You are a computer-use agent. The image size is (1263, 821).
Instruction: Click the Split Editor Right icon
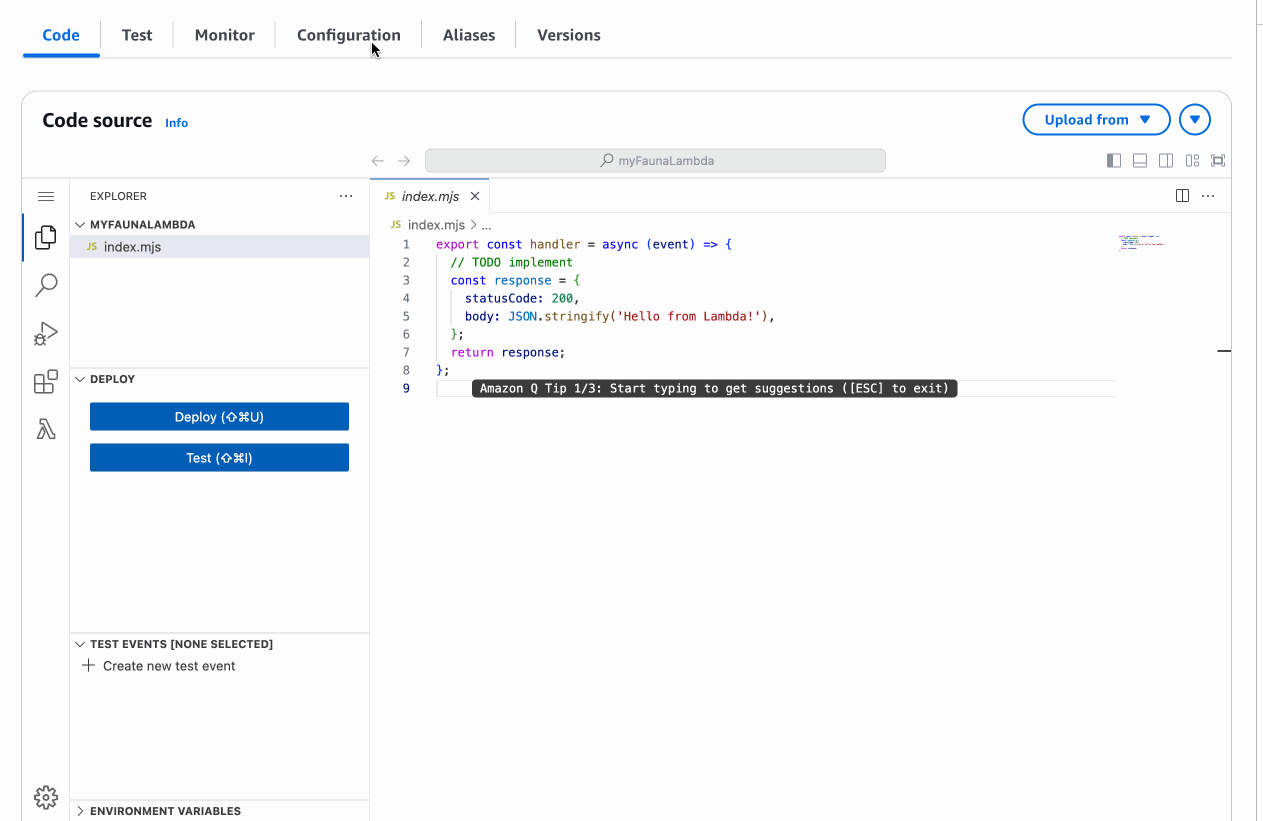pyautogui.click(x=1182, y=196)
